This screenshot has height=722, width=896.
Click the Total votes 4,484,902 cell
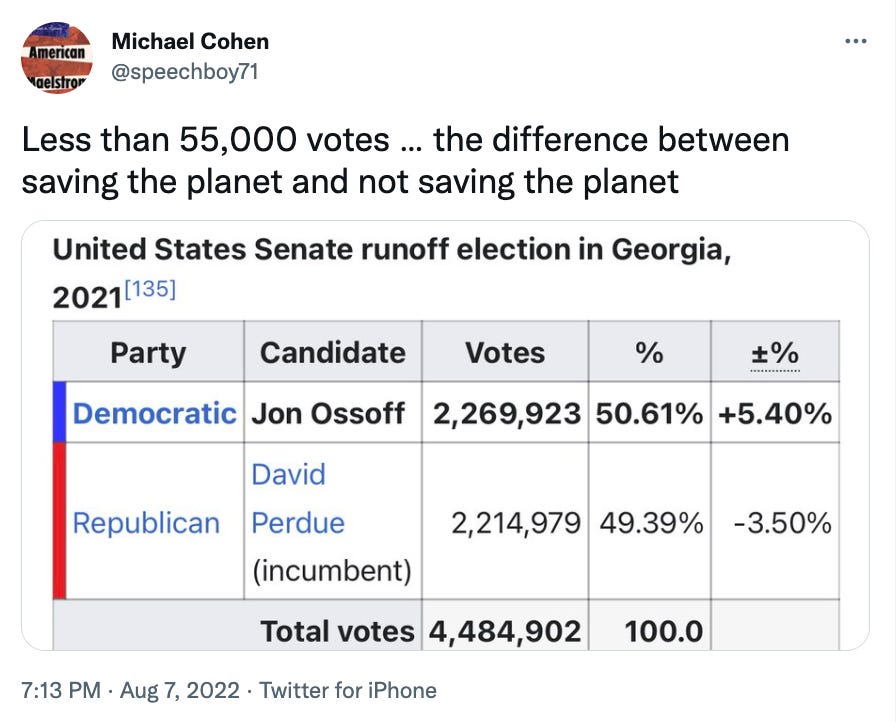pyautogui.click(x=505, y=631)
